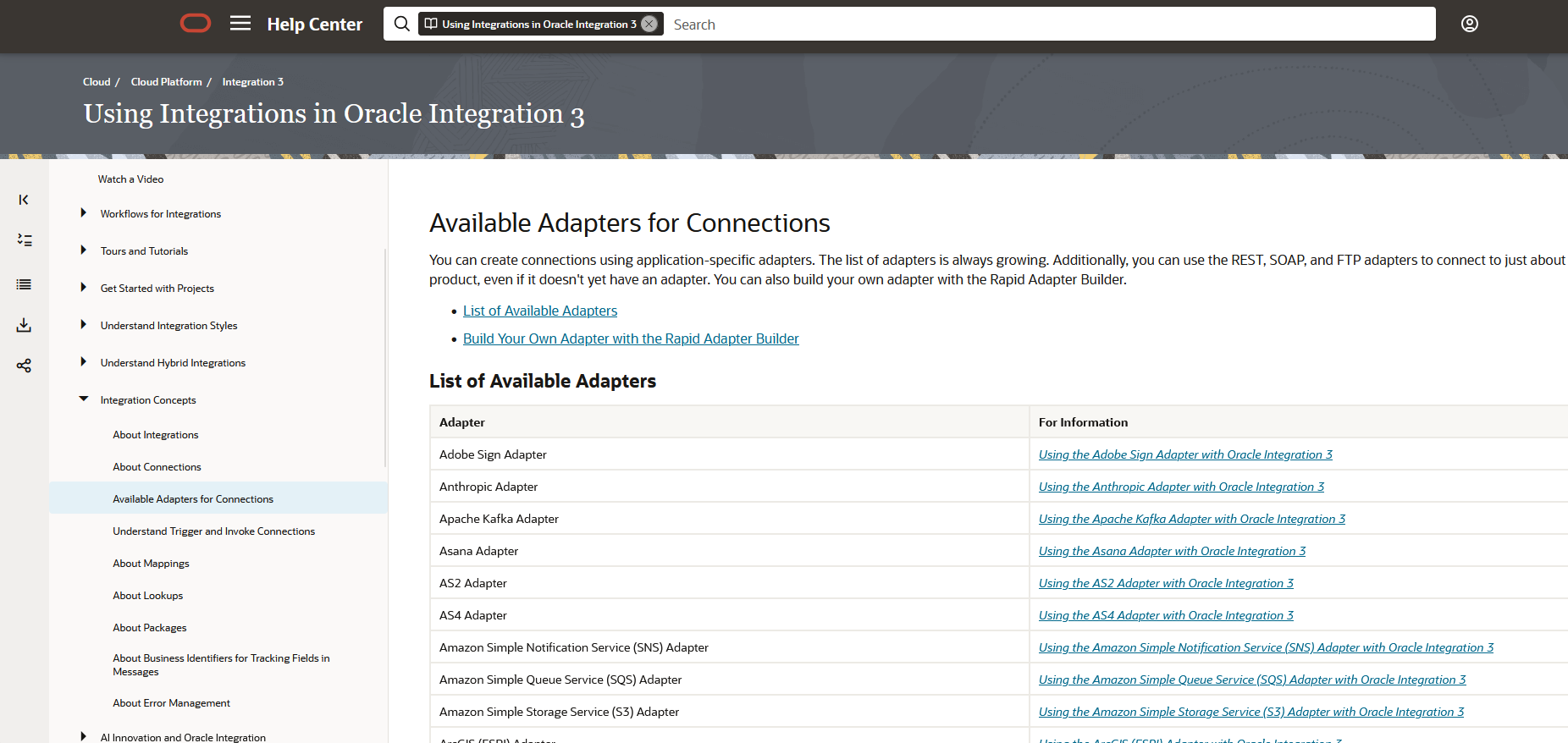This screenshot has width=1568, height=743.
Task: Go to Cloud Platform breadcrumb
Action: coord(166,82)
